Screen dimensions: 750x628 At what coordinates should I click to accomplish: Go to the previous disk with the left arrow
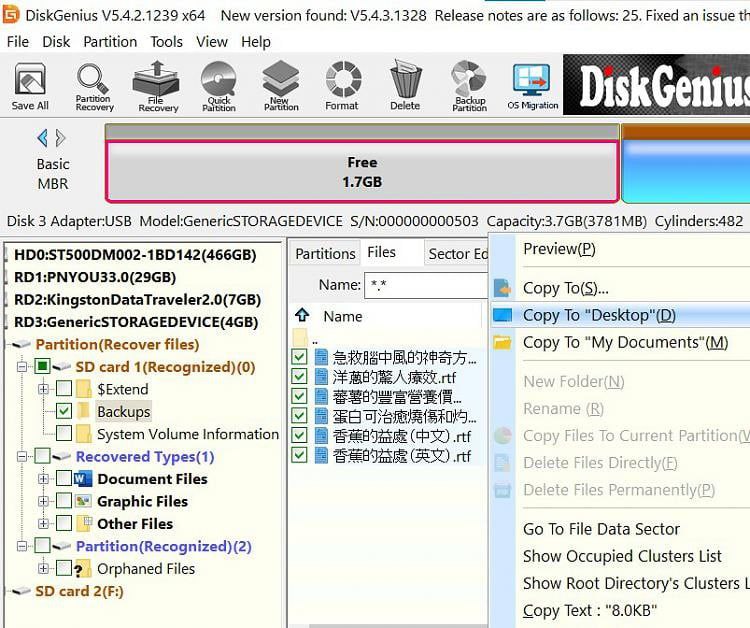click(42, 138)
